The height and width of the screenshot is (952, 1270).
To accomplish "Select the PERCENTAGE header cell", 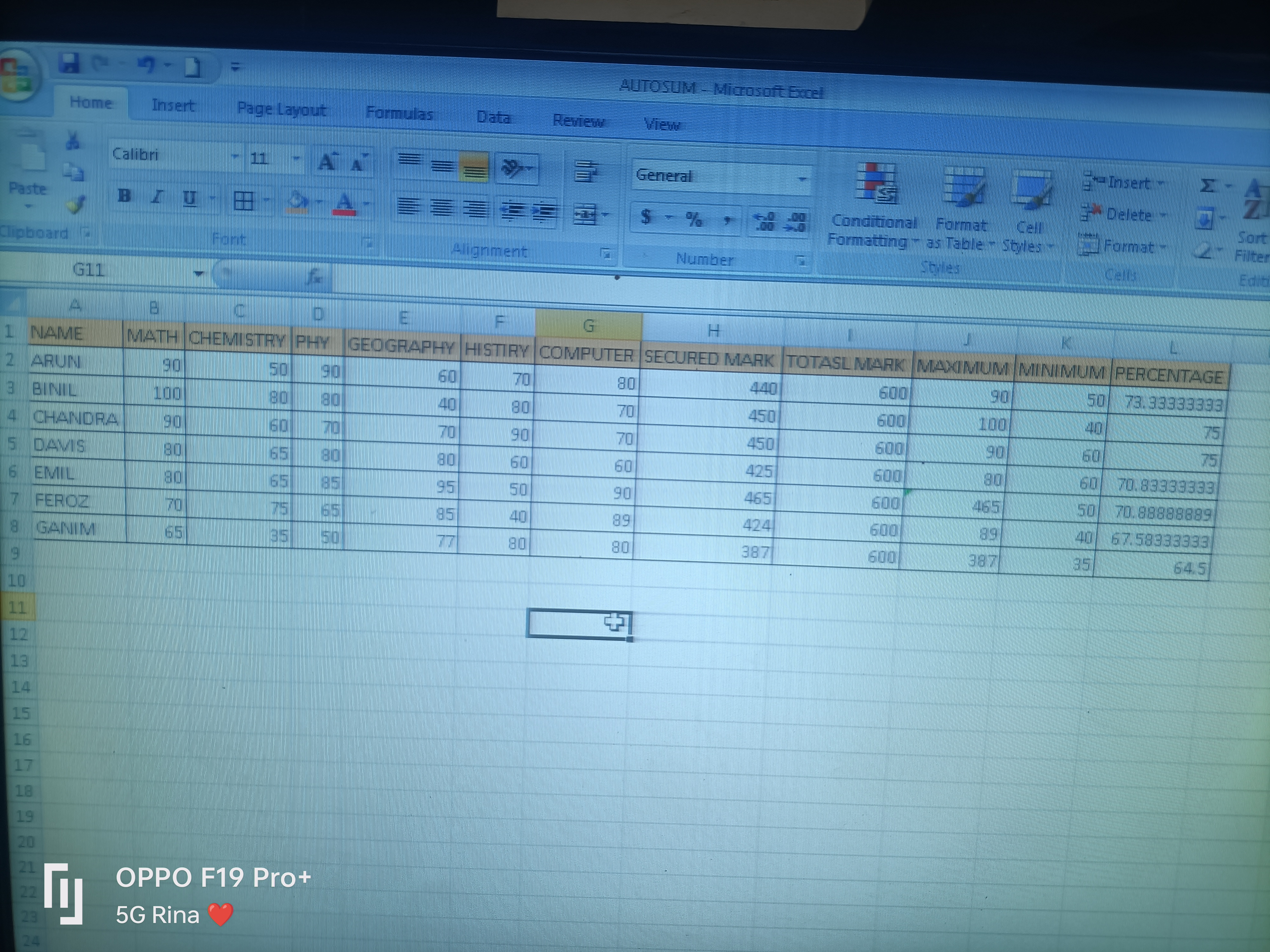I will click(1169, 375).
